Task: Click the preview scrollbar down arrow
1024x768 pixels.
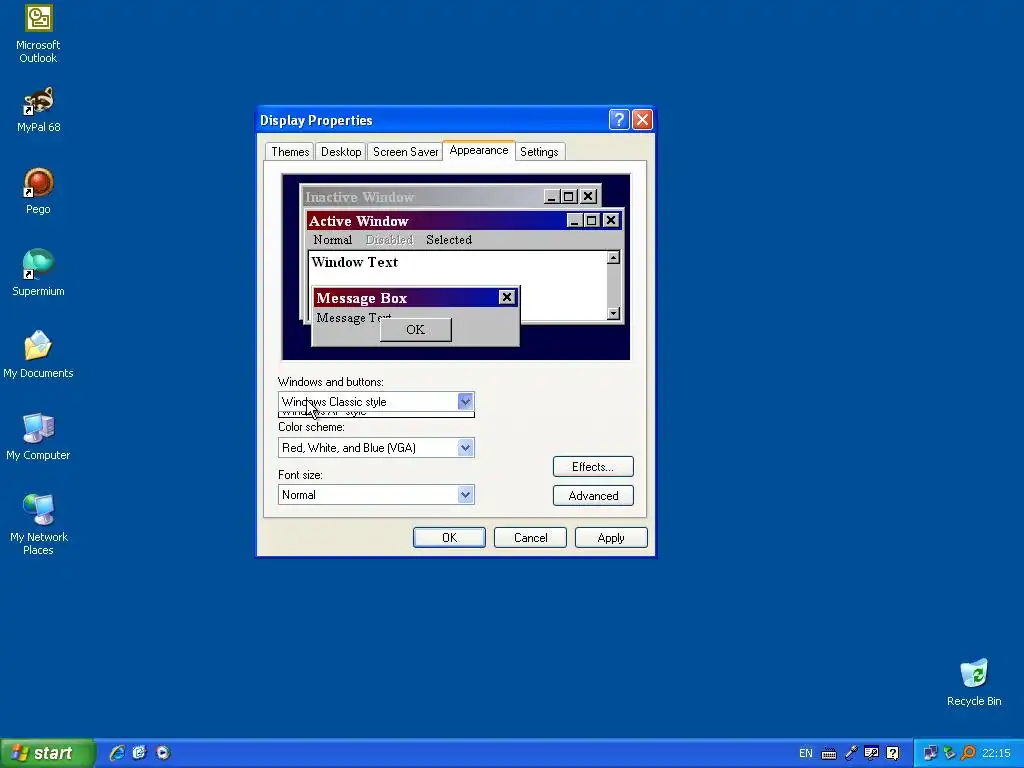Action: pyautogui.click(x=613, y=313)
